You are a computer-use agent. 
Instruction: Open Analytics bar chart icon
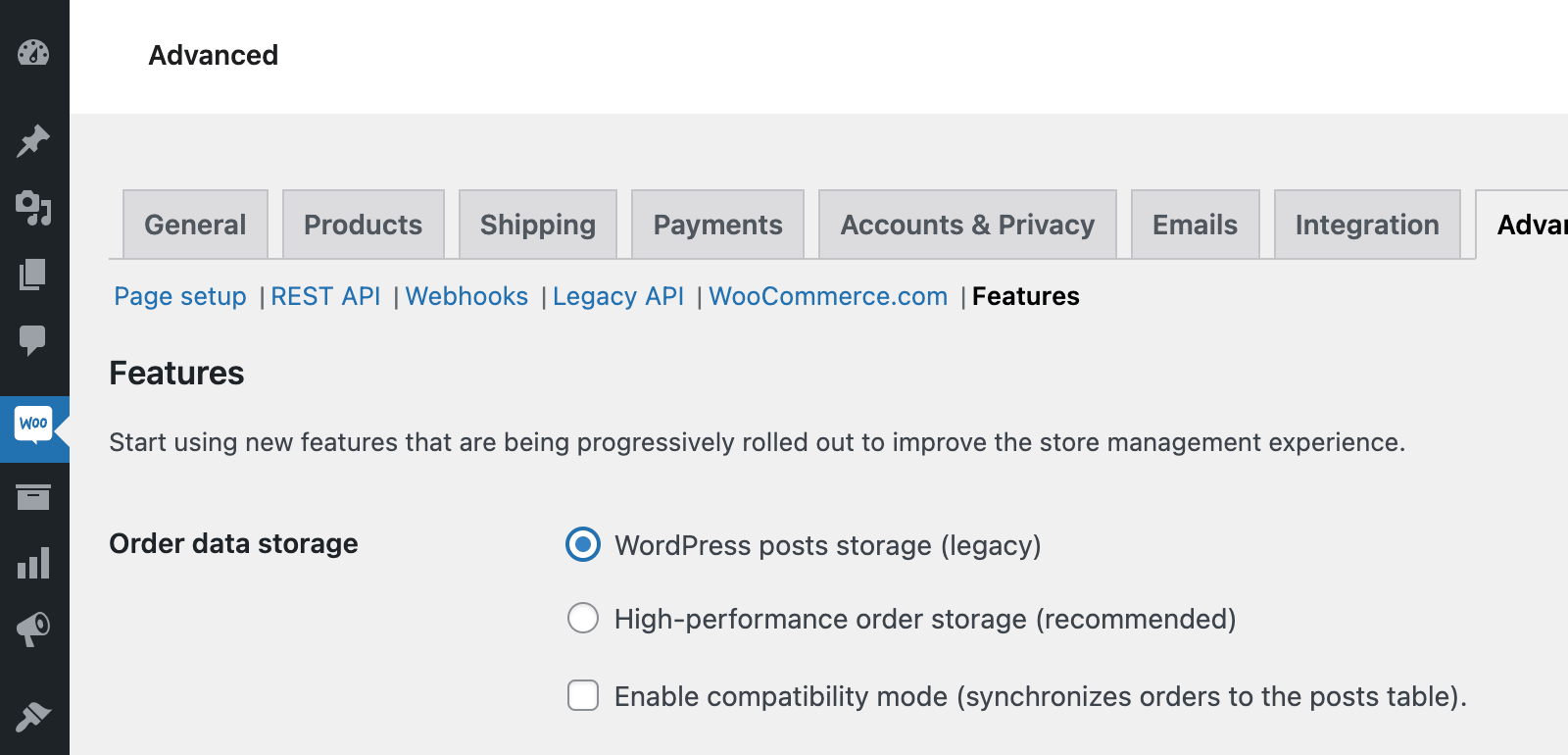pos(33,563)
